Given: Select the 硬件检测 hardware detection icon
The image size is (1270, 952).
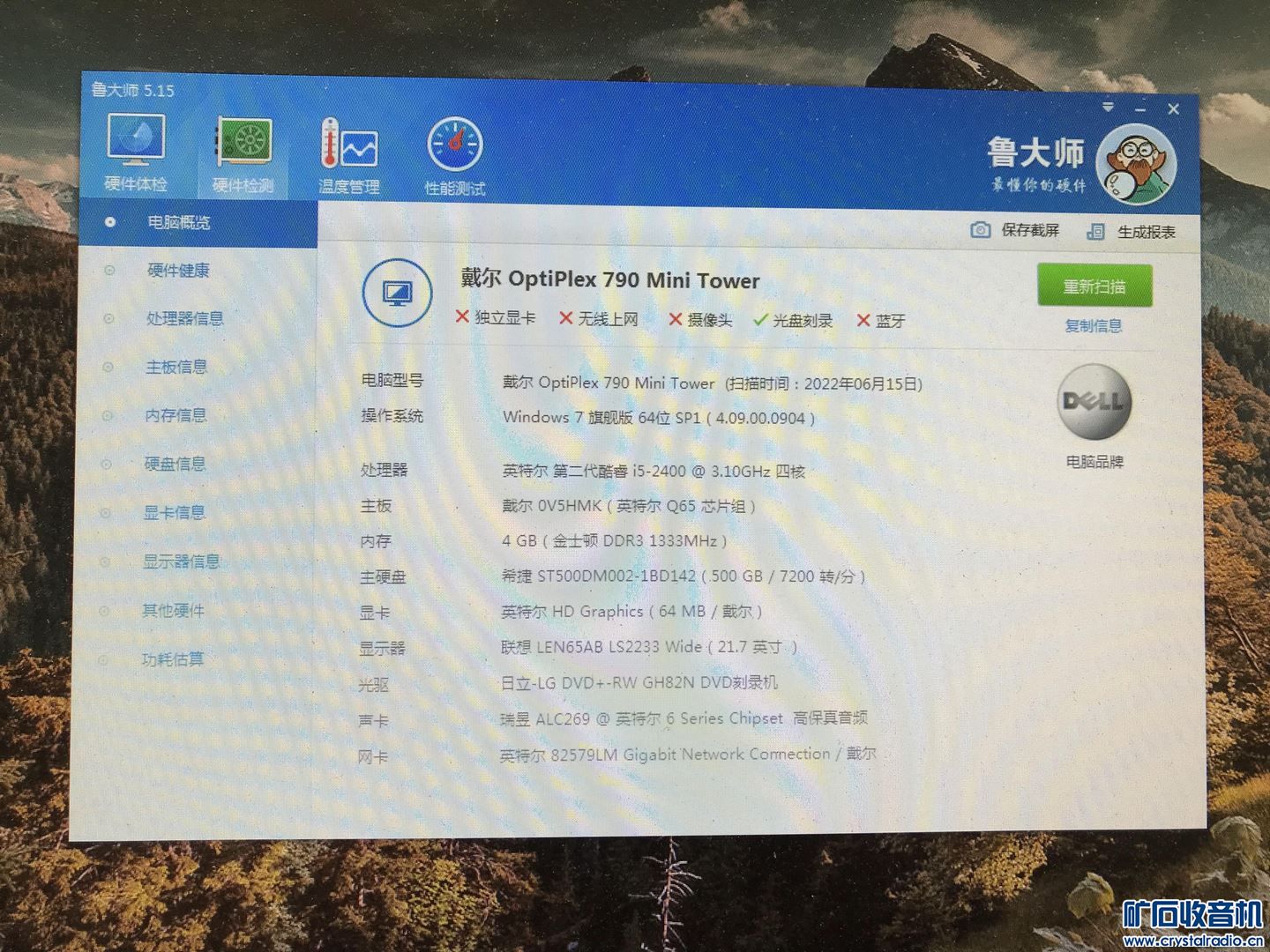Looking at the screenshot, I should [x=243, y=156].
